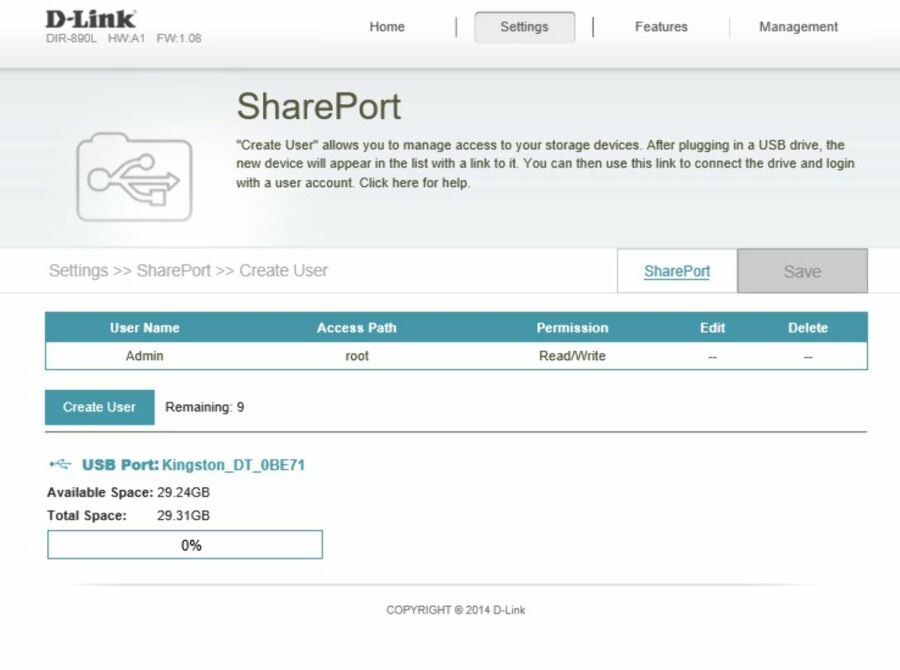Image resolution: width=900 pixels, height=670 pixels.
Task: Open the Kingston_DT_0BE71 drive link
Action: click(x=233, y=465)
